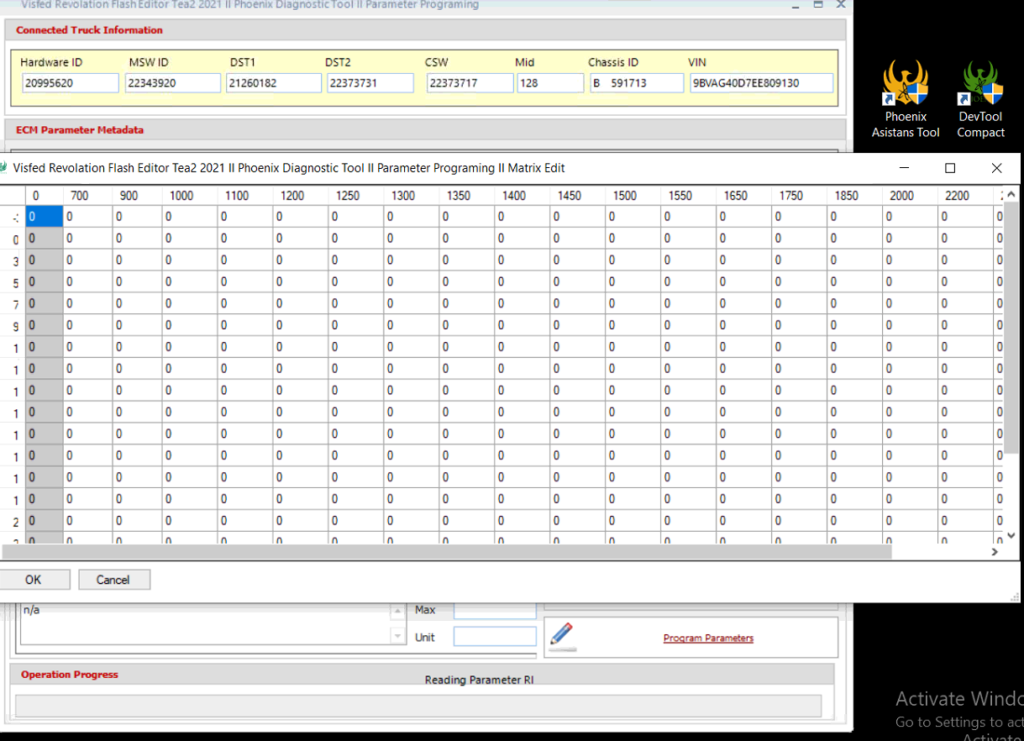The image size is (1024, 741).
Task: Click the n/a description text box
Action: pyautogui.click(x=206, y=624)
